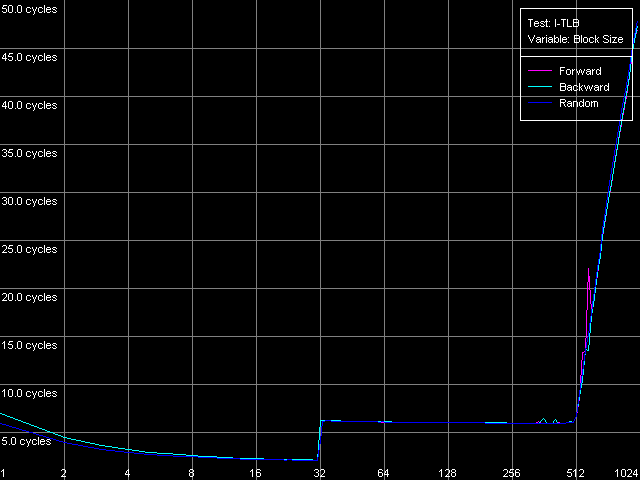This screenshot has width=640, height=480.
Task: Click the 32 block size axis label
Action: (x=319, y=473)
